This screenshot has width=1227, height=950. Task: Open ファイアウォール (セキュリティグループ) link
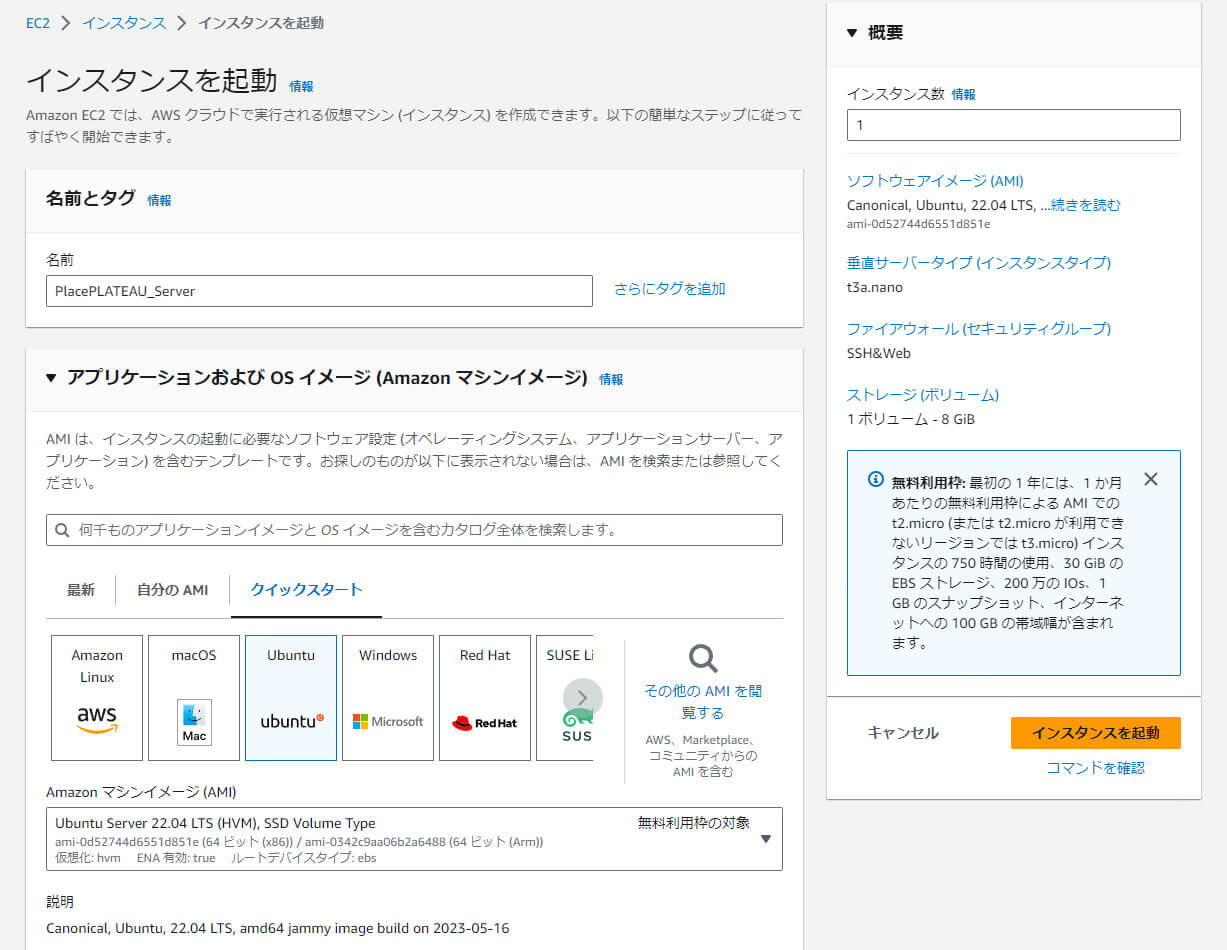coord(979,329)
